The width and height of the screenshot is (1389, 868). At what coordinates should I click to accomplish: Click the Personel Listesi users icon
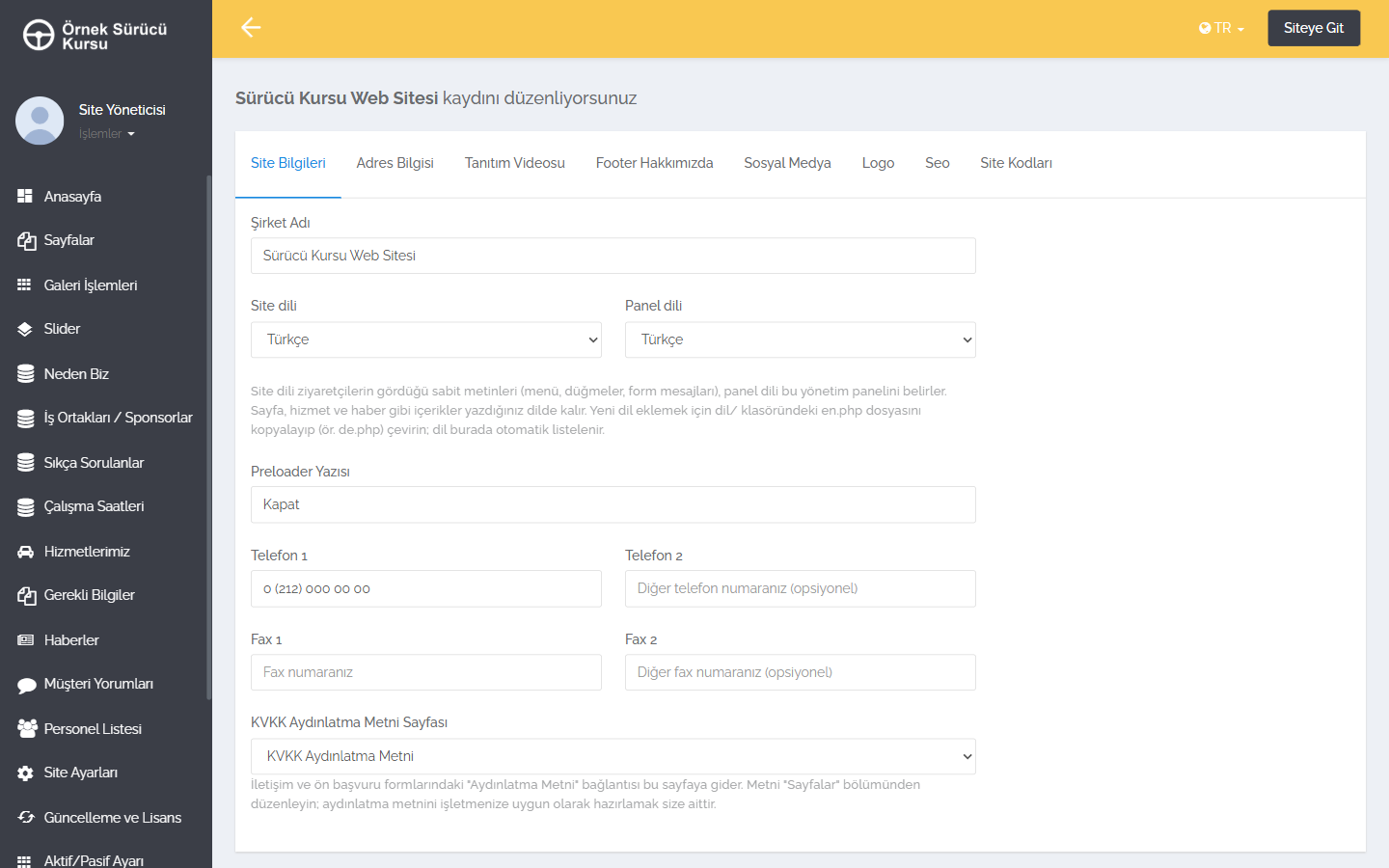click(27, 728)
